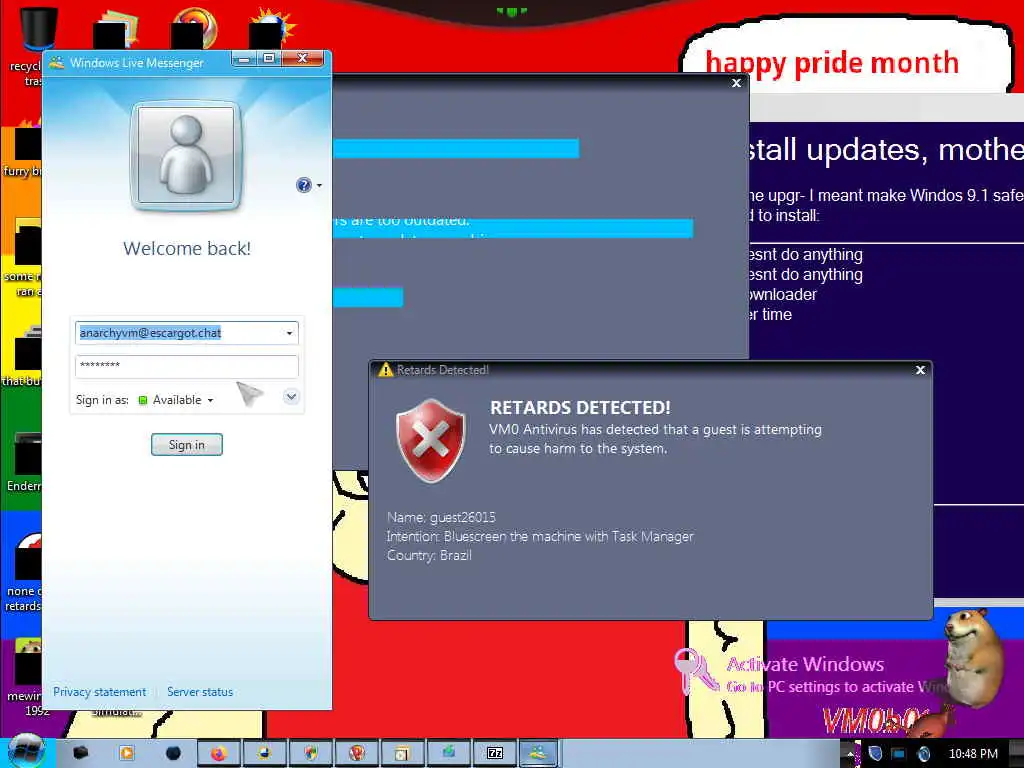
Task: Click the yellow-blue globe taskbar button
Action: click(x=264, y=754)
